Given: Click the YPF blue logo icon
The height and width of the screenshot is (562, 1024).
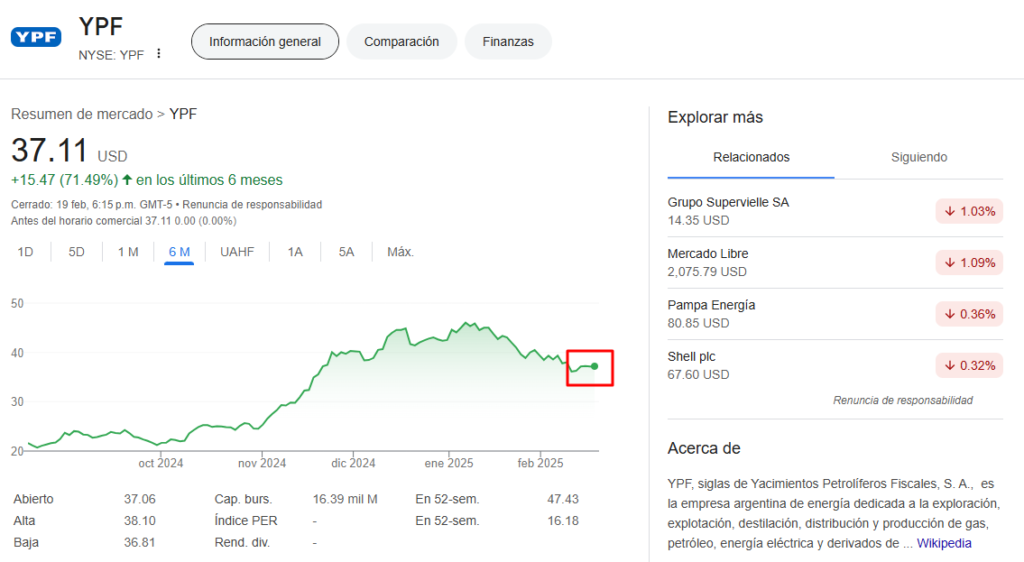Looking at the screenshot, I should [36, 37].
